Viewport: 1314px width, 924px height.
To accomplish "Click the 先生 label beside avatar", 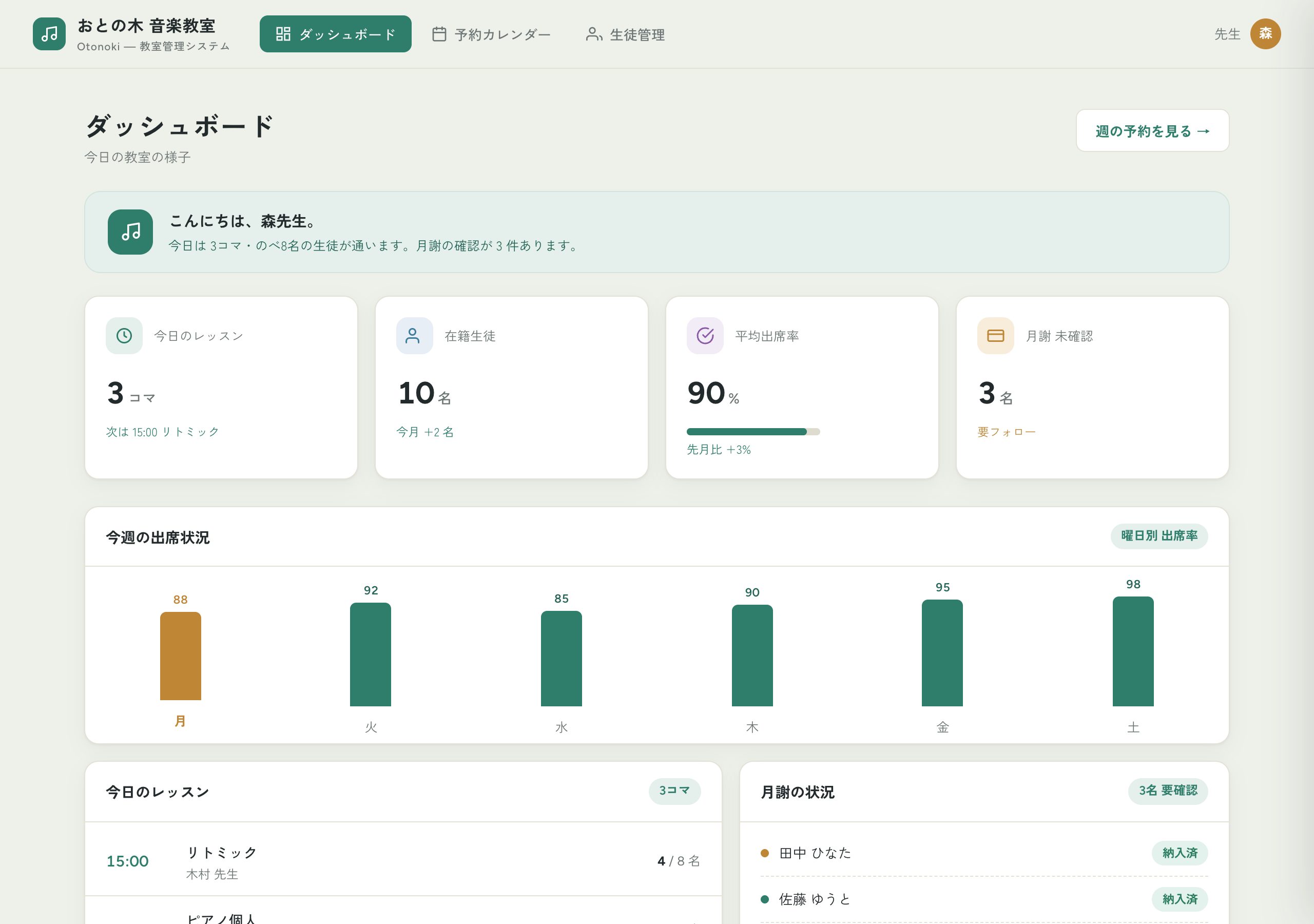I will [1227, 34].
